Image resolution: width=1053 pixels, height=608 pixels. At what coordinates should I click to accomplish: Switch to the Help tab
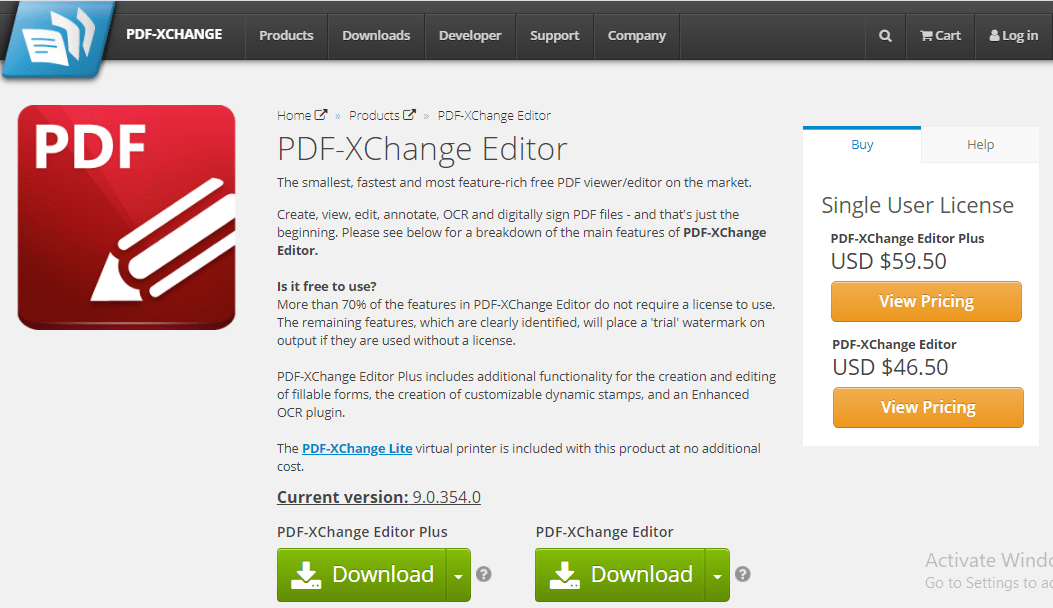click(980, 144)
